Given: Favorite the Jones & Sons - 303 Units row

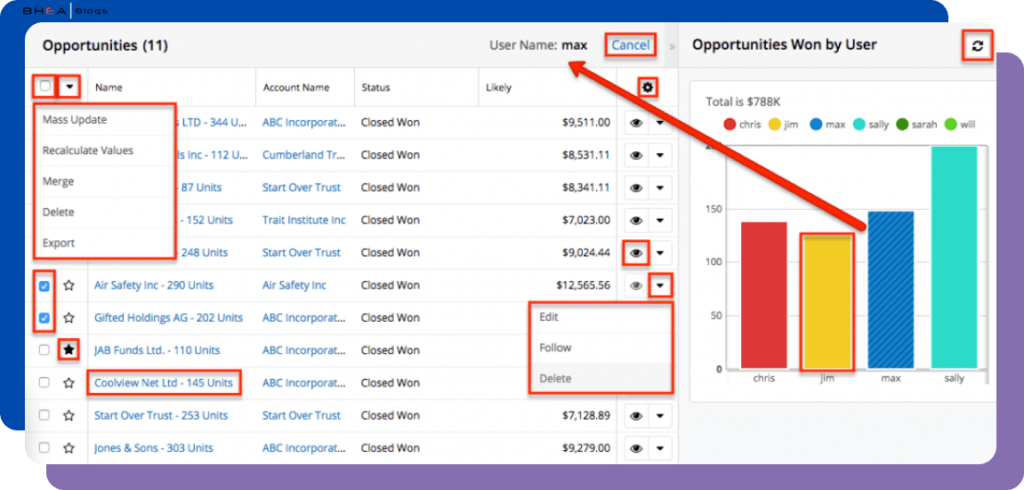Looking at the screenshot, I should (69, 448).
